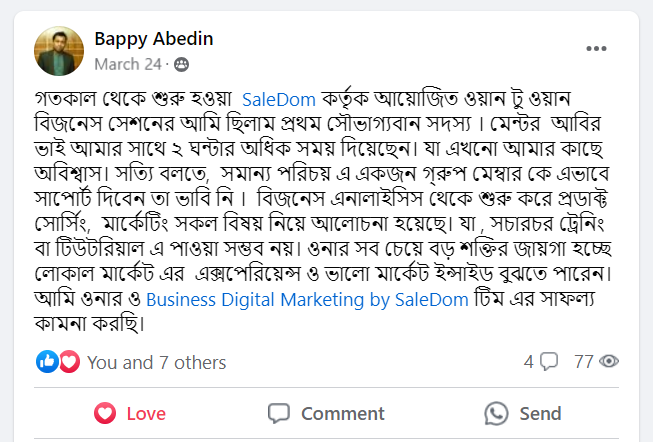The image size is (653, 442).
Task: Click the 77 views count
Action: [x=584, y=362]
